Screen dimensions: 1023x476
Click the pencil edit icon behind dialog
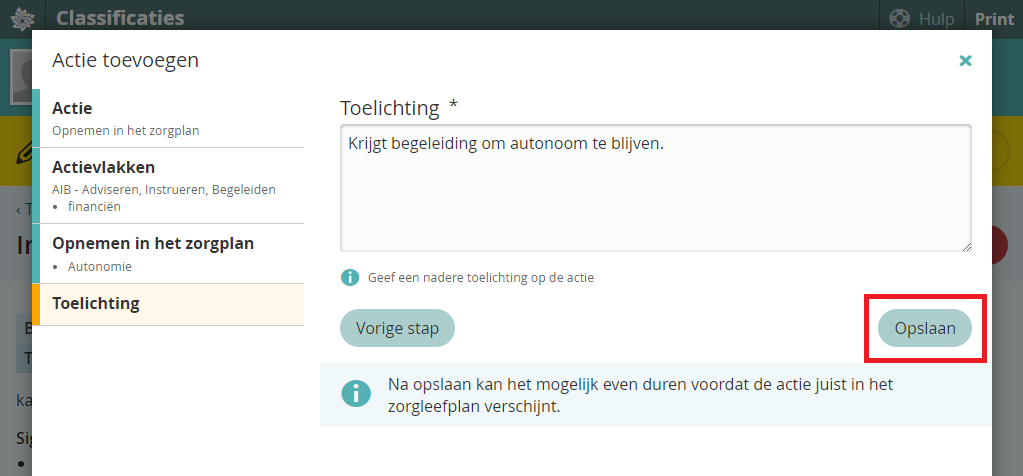coord(22,153)
